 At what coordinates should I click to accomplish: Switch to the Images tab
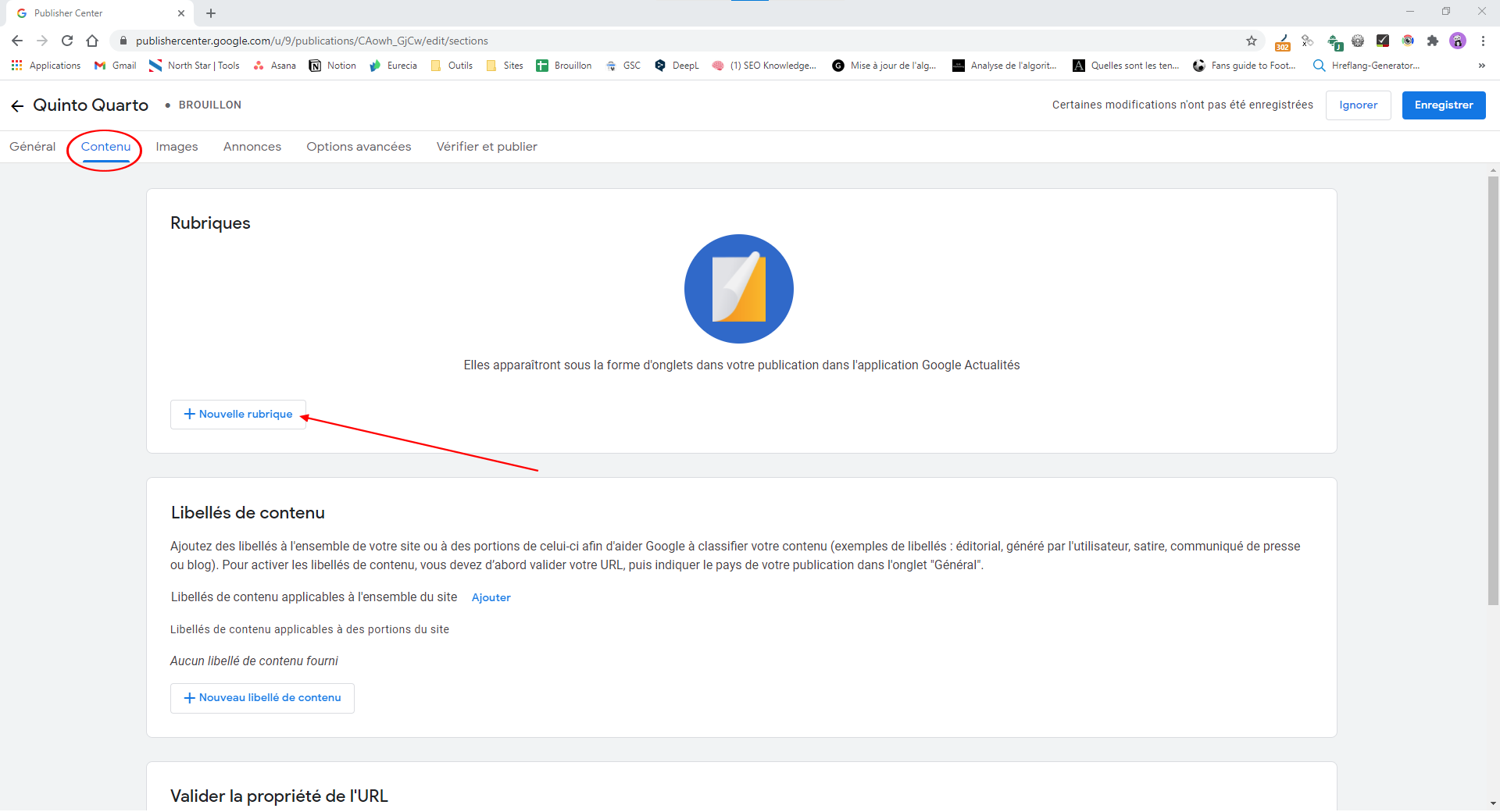pyautogui.click(x=177, y=147)
